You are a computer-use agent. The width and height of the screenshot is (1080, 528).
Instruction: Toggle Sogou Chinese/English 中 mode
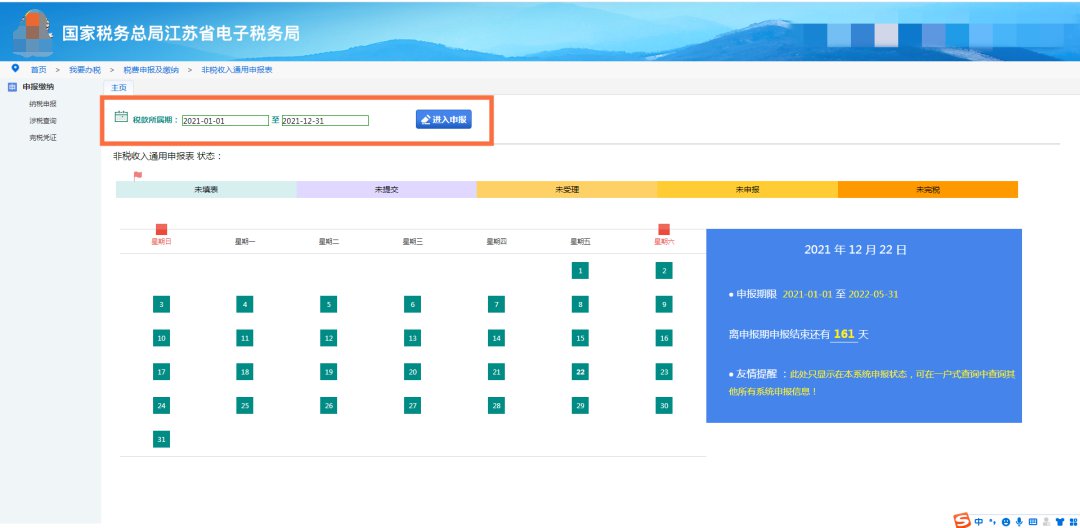tap(979, 521)
